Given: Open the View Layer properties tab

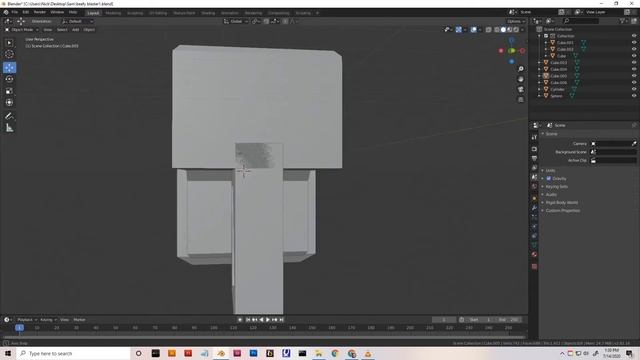Looking at the screenshot, I should [534, 168].
